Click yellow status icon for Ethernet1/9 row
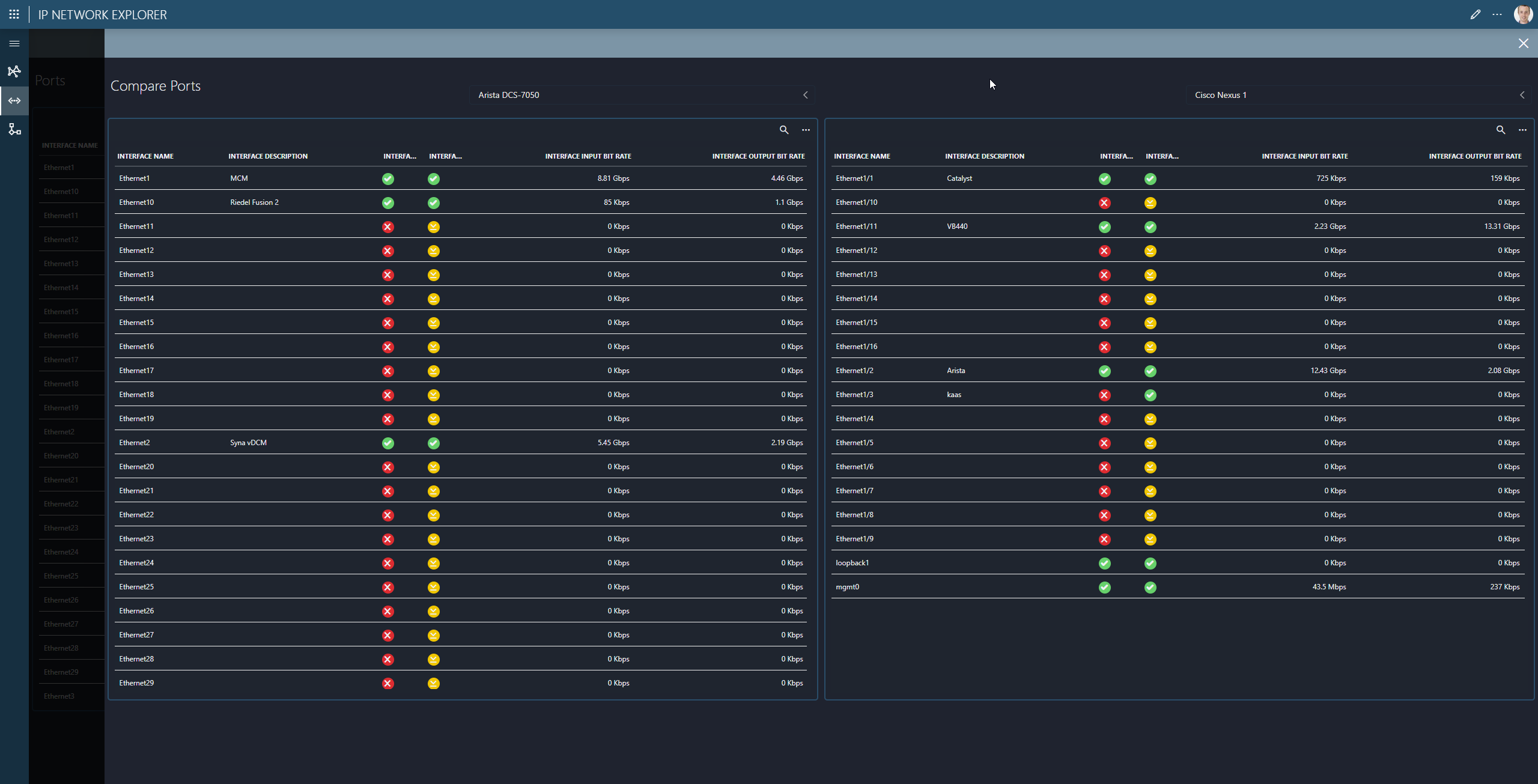This screenshot has height=784, width=1538. coord(1150,539)
